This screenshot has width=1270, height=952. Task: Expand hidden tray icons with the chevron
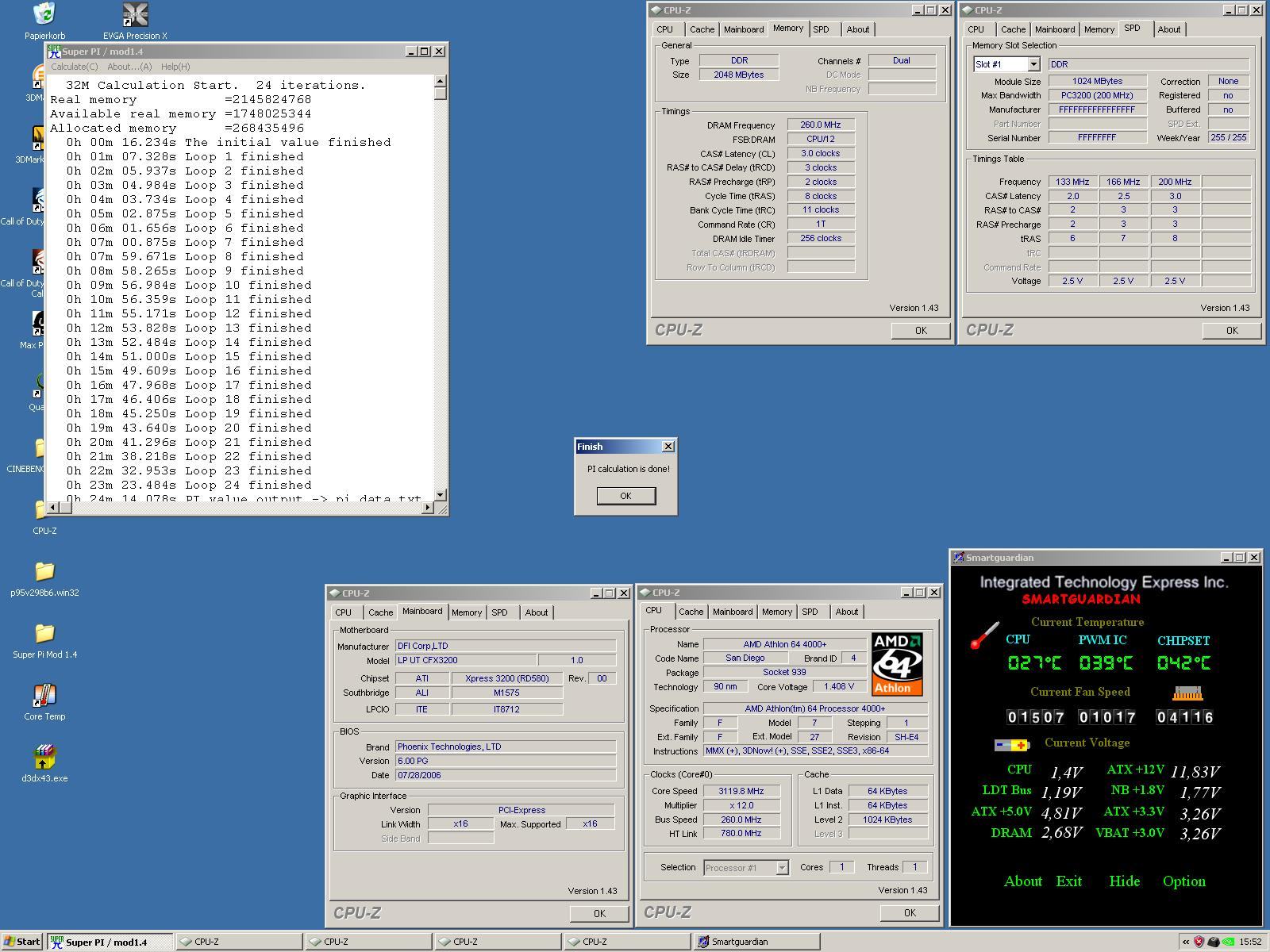coord(1186,942)
